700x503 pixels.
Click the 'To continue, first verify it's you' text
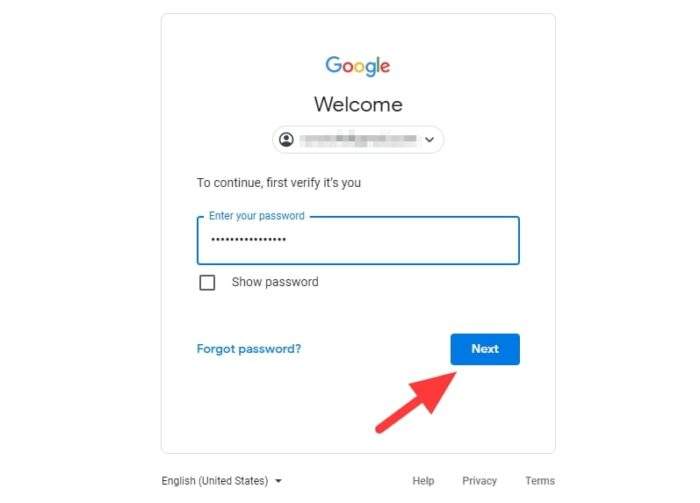279,183
